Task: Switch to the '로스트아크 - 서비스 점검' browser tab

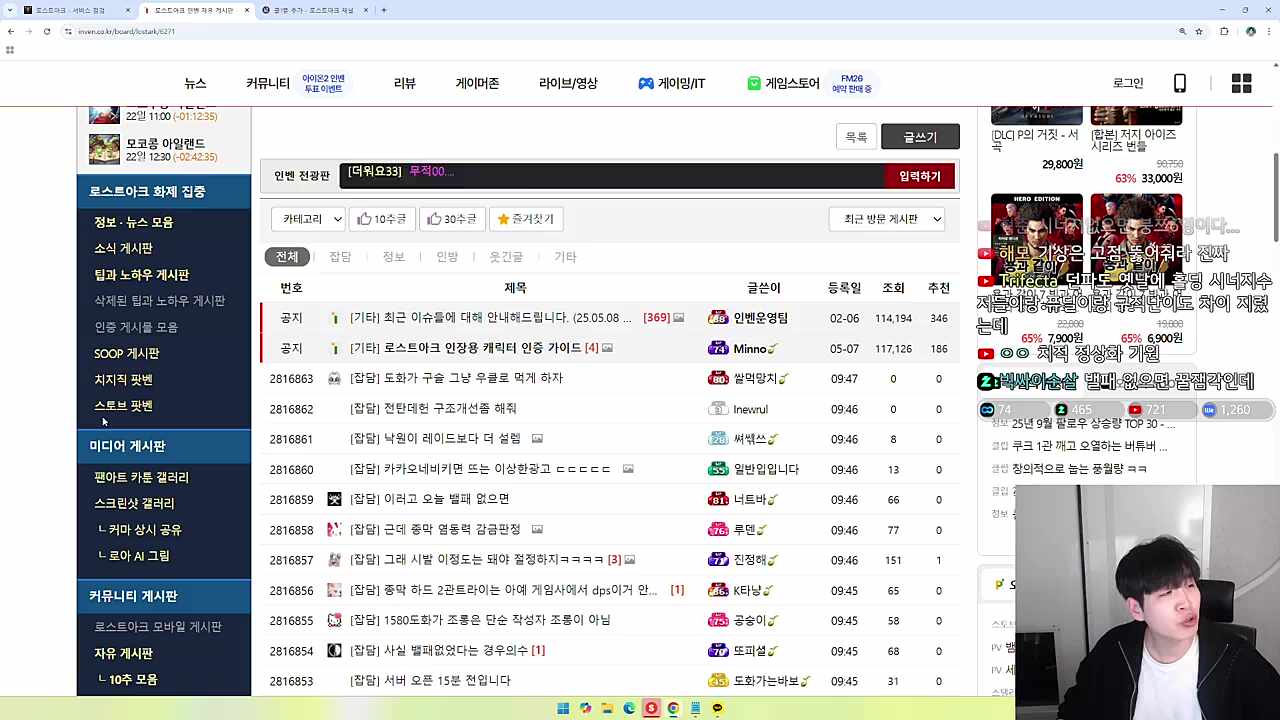Action: coord(70,10)
